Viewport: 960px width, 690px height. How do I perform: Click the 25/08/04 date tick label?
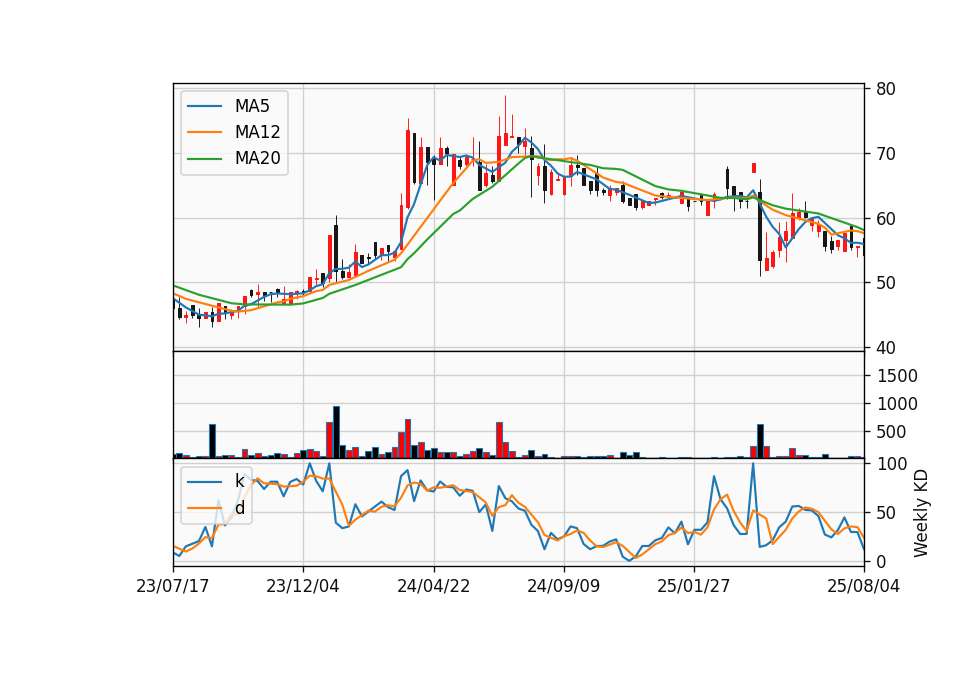(x=863, y=586)
